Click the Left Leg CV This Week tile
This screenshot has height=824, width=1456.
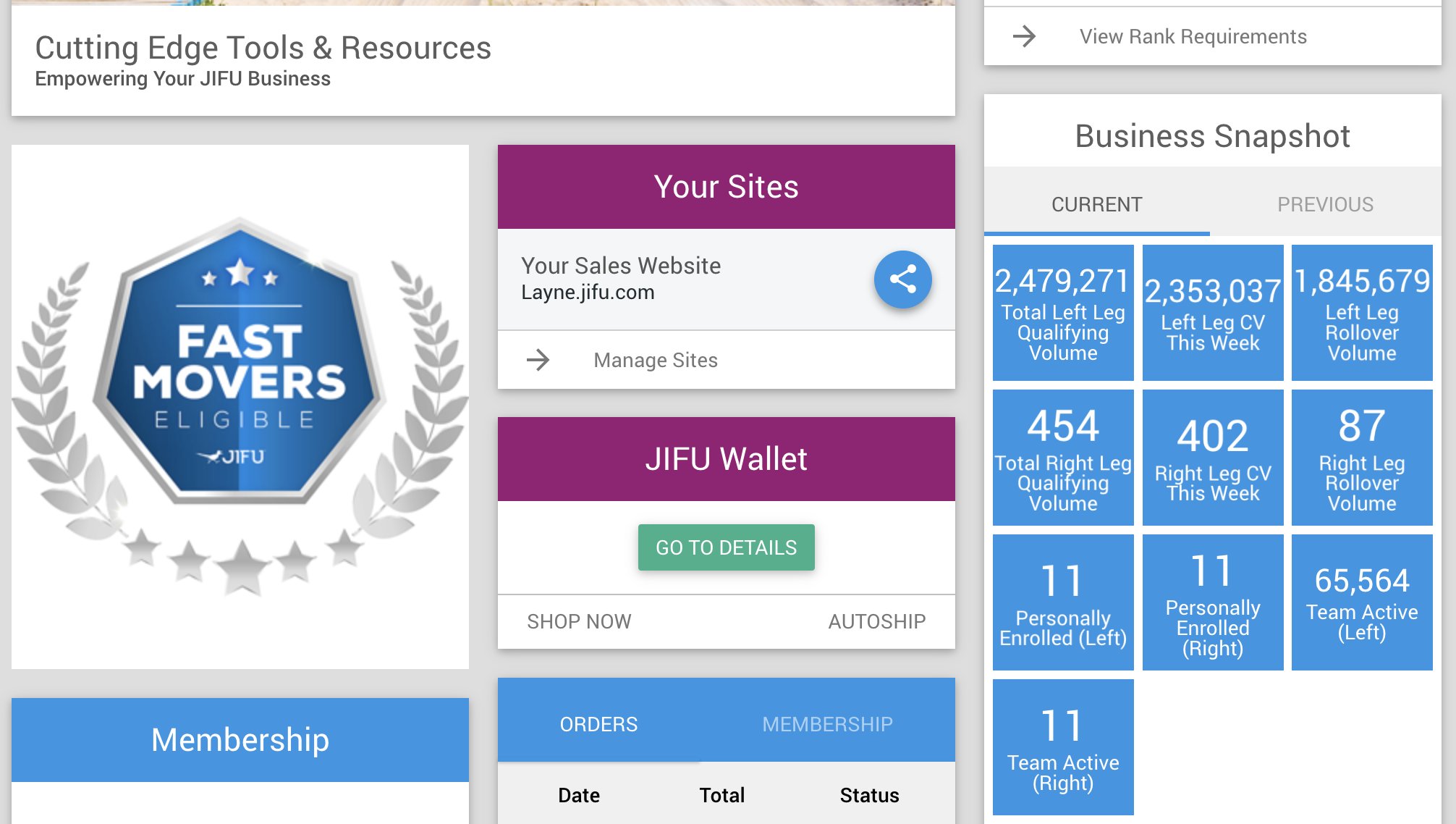coord(1213,313)
